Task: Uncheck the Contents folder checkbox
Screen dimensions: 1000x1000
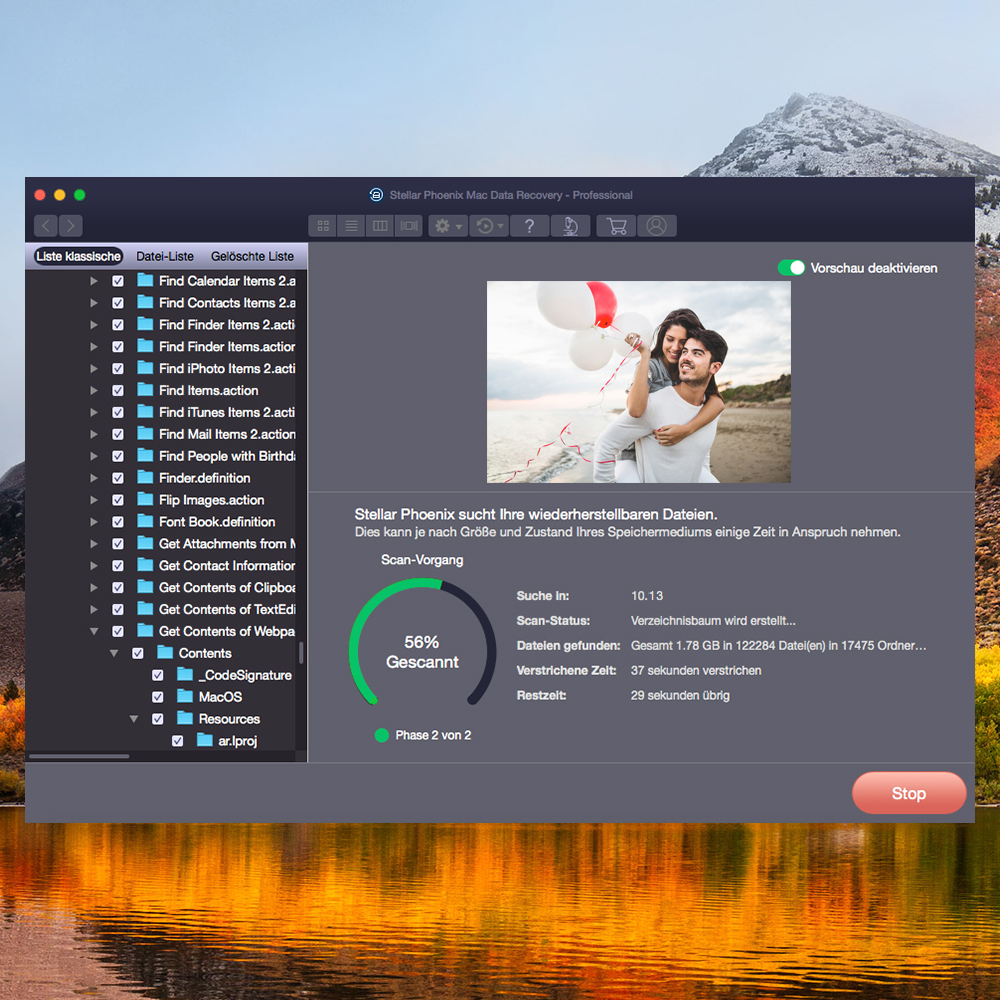Action: point(138,653)
